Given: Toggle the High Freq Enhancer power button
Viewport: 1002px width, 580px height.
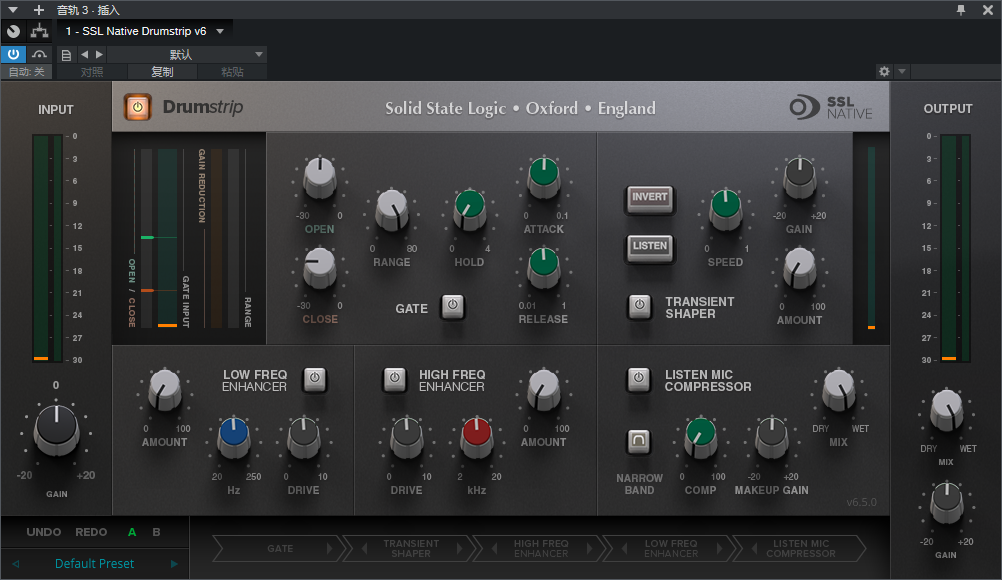Looking at the screenshot, I should [x=394, y=379].
